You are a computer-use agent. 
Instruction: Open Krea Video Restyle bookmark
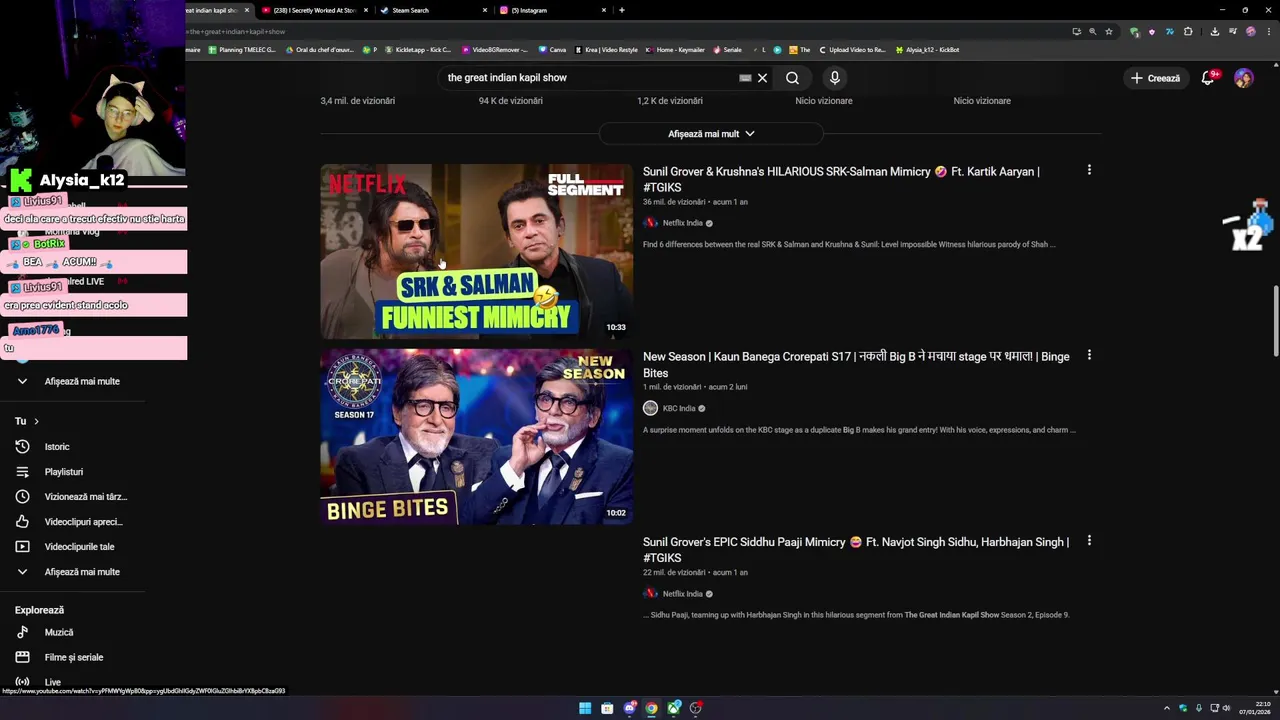[606, 49]
